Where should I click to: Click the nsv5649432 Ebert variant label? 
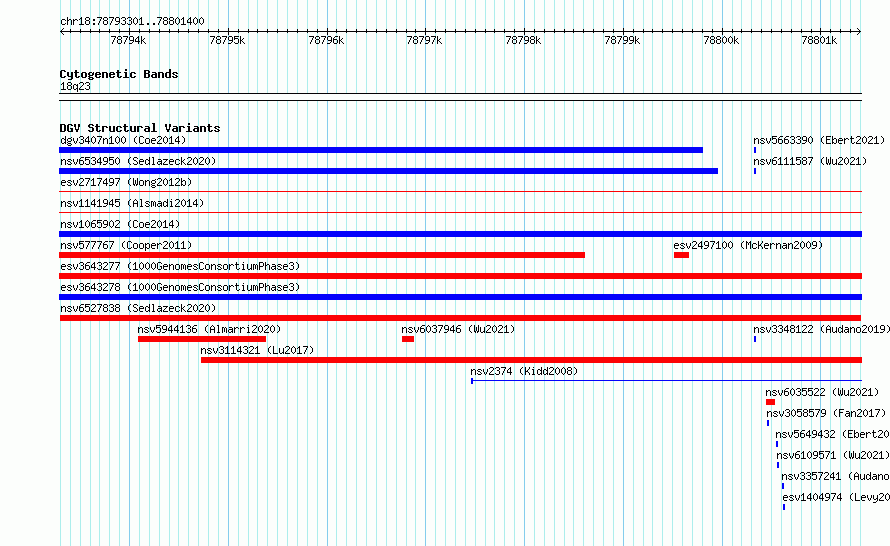(x=832, y=434)
